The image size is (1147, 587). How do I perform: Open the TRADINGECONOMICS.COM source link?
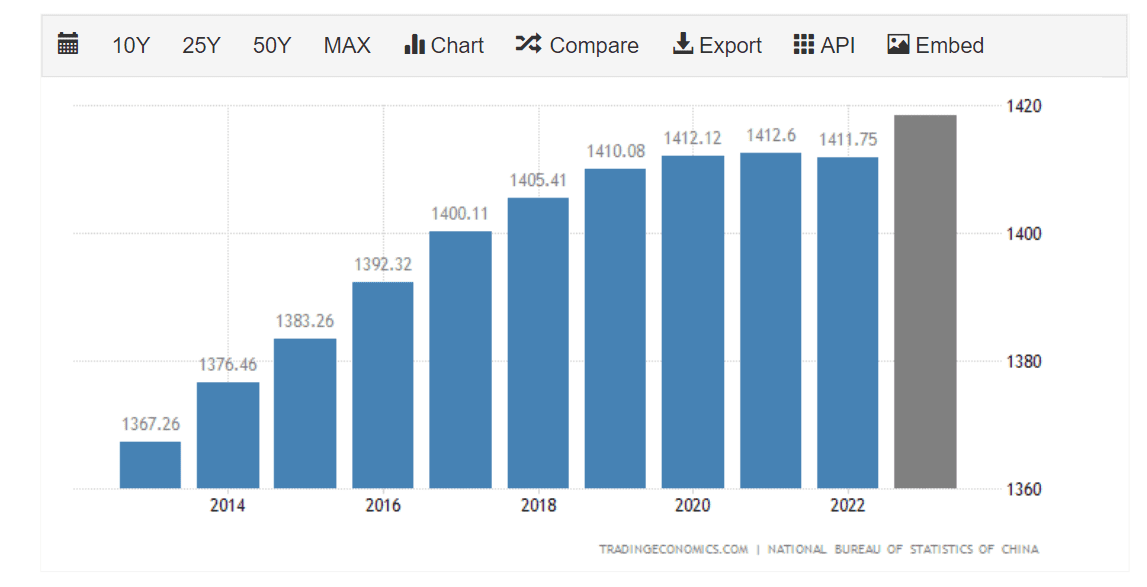pos(673,549)
